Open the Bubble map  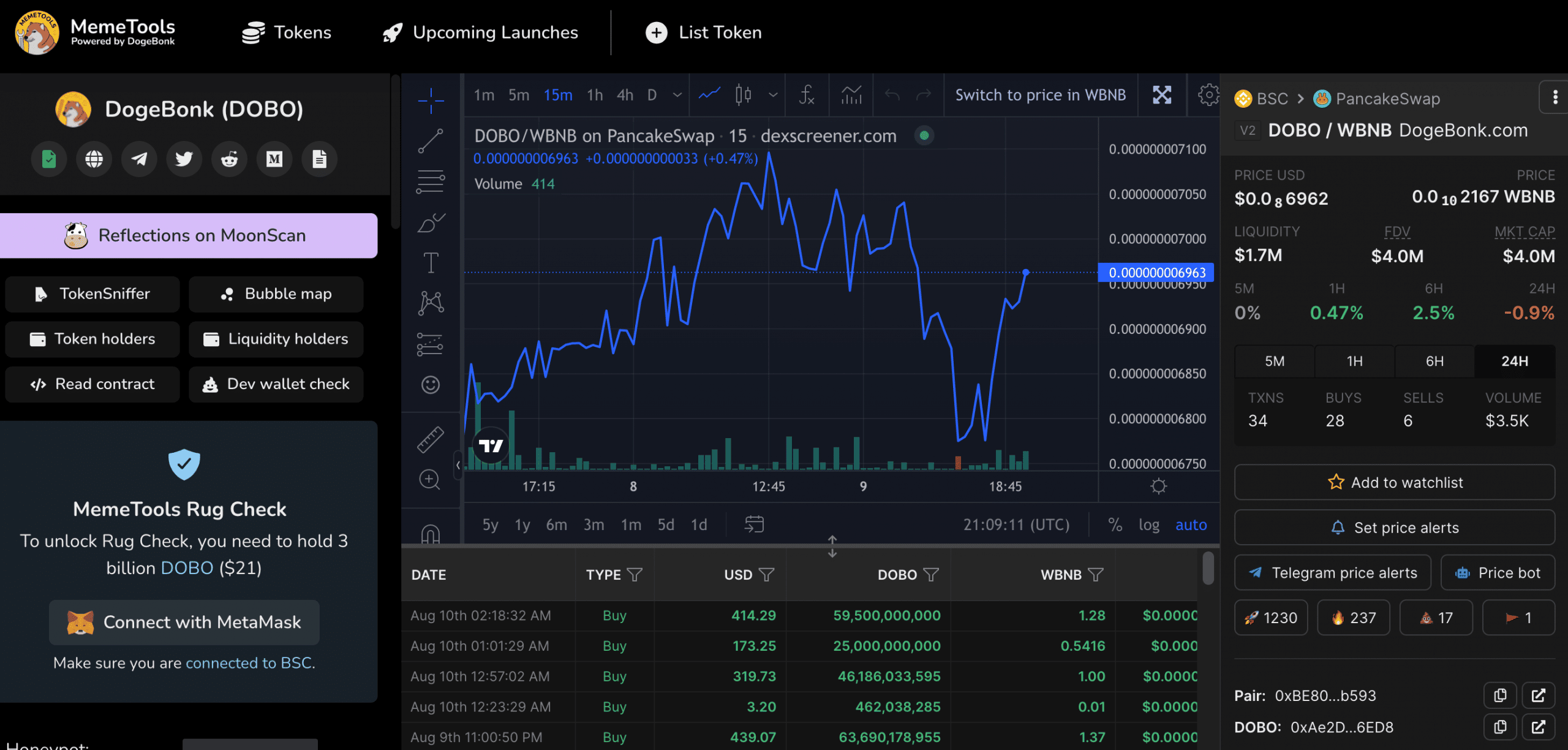pyautogui.click(x=276, y=294)
